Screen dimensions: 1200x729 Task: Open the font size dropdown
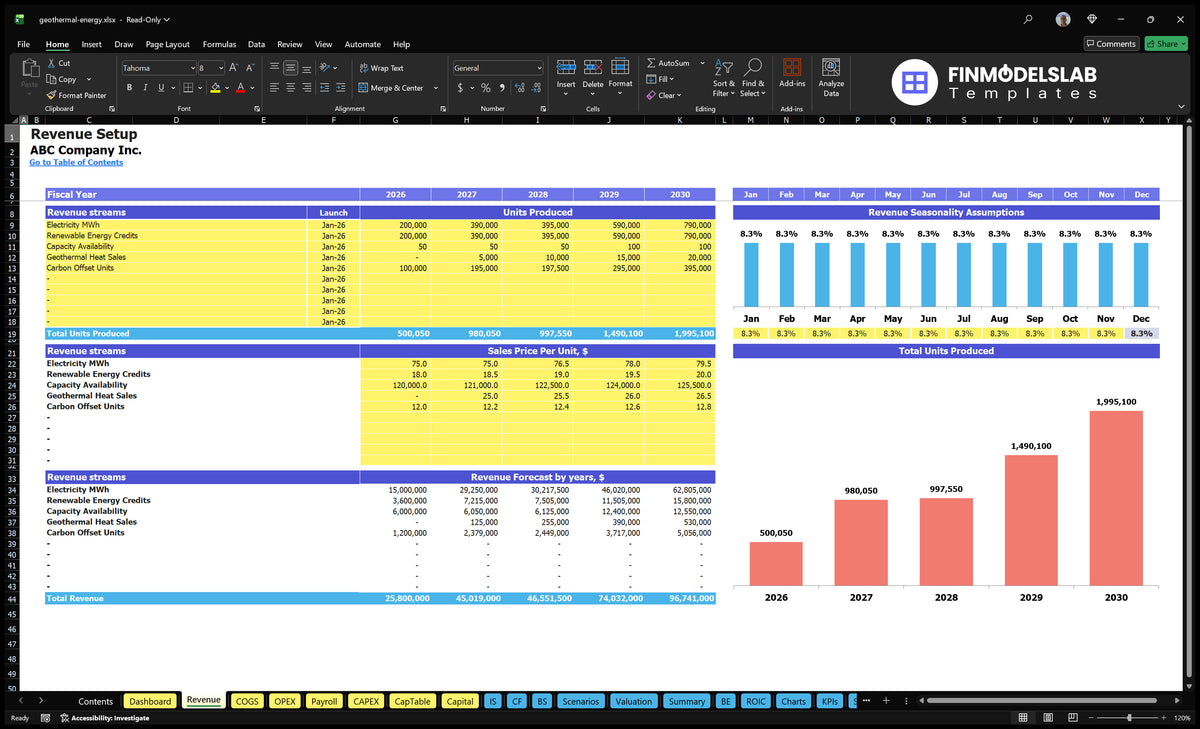click(x=220, y=68)
